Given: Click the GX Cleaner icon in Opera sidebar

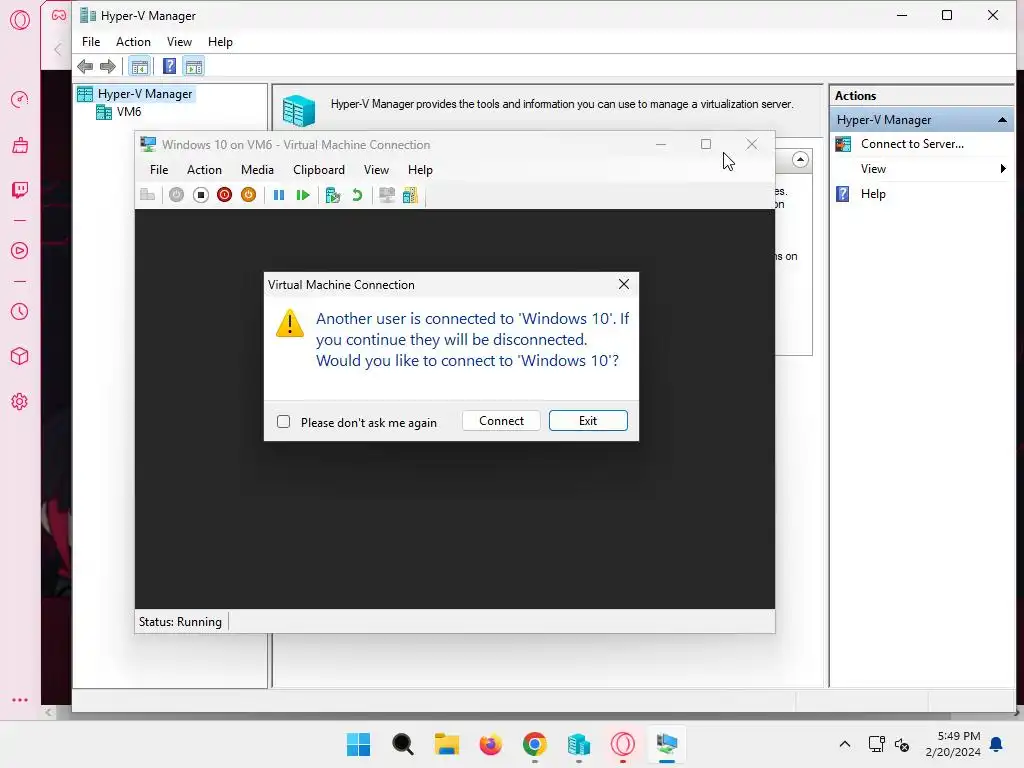Looking at the screenshot, I should 20,145.
